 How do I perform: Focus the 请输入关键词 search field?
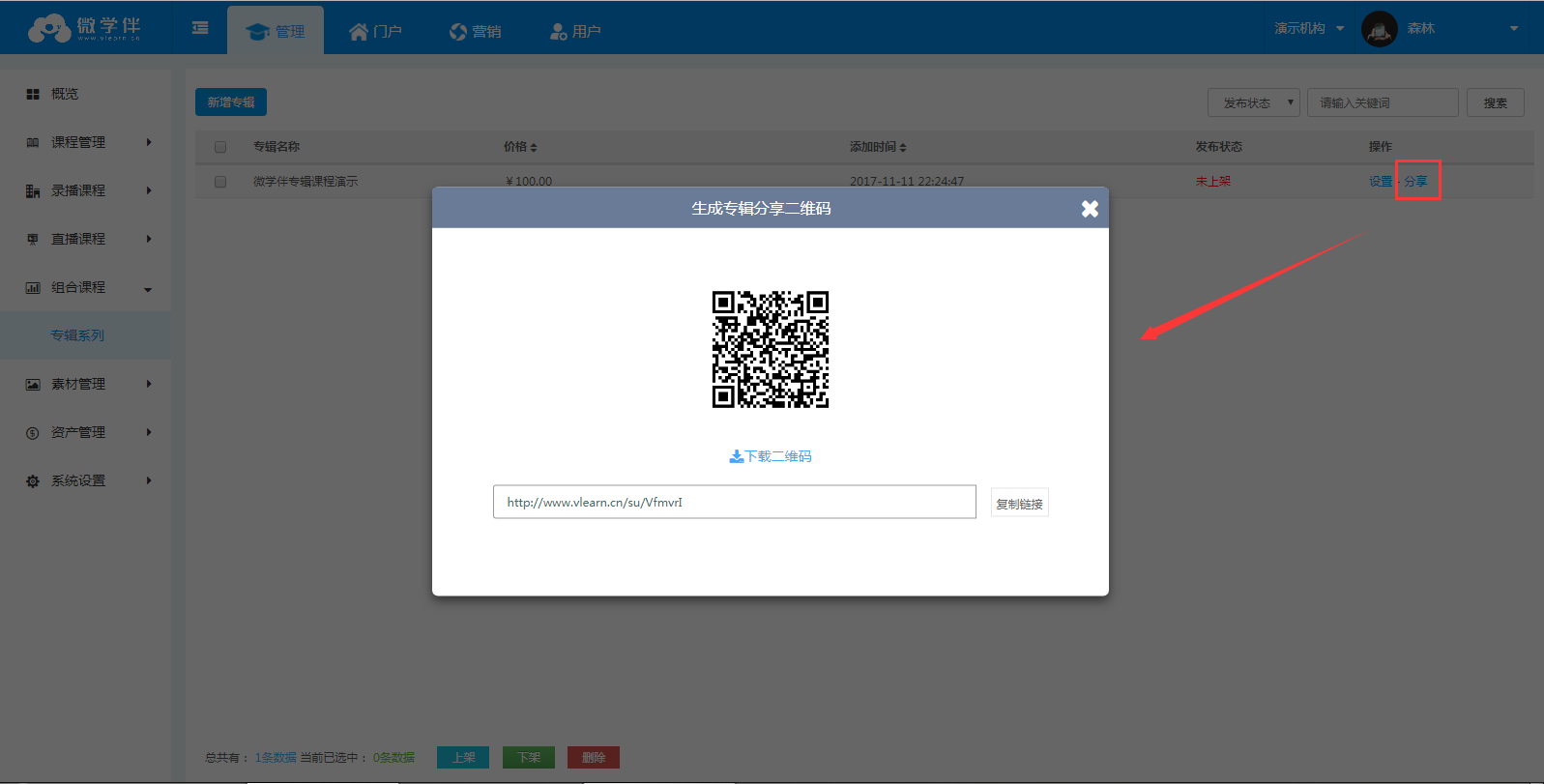[1384, 102]
